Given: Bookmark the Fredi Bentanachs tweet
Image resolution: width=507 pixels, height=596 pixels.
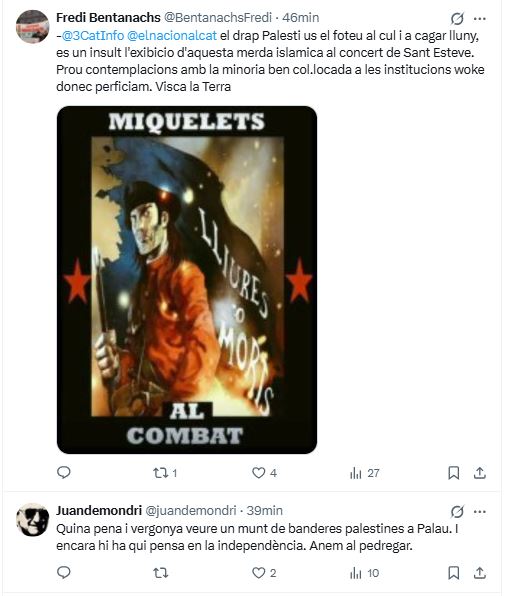Looking at the screenshot, I should [x=453, y=473].
